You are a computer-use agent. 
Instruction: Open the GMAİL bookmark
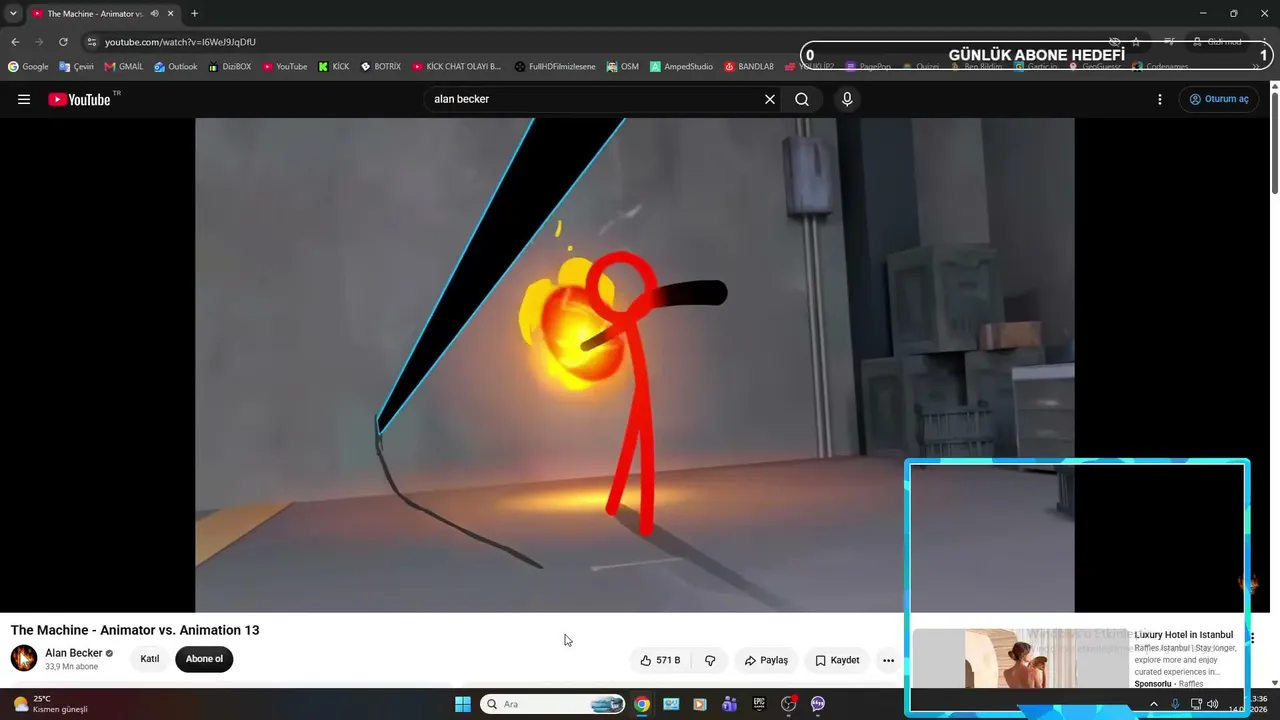click(124, 67)
